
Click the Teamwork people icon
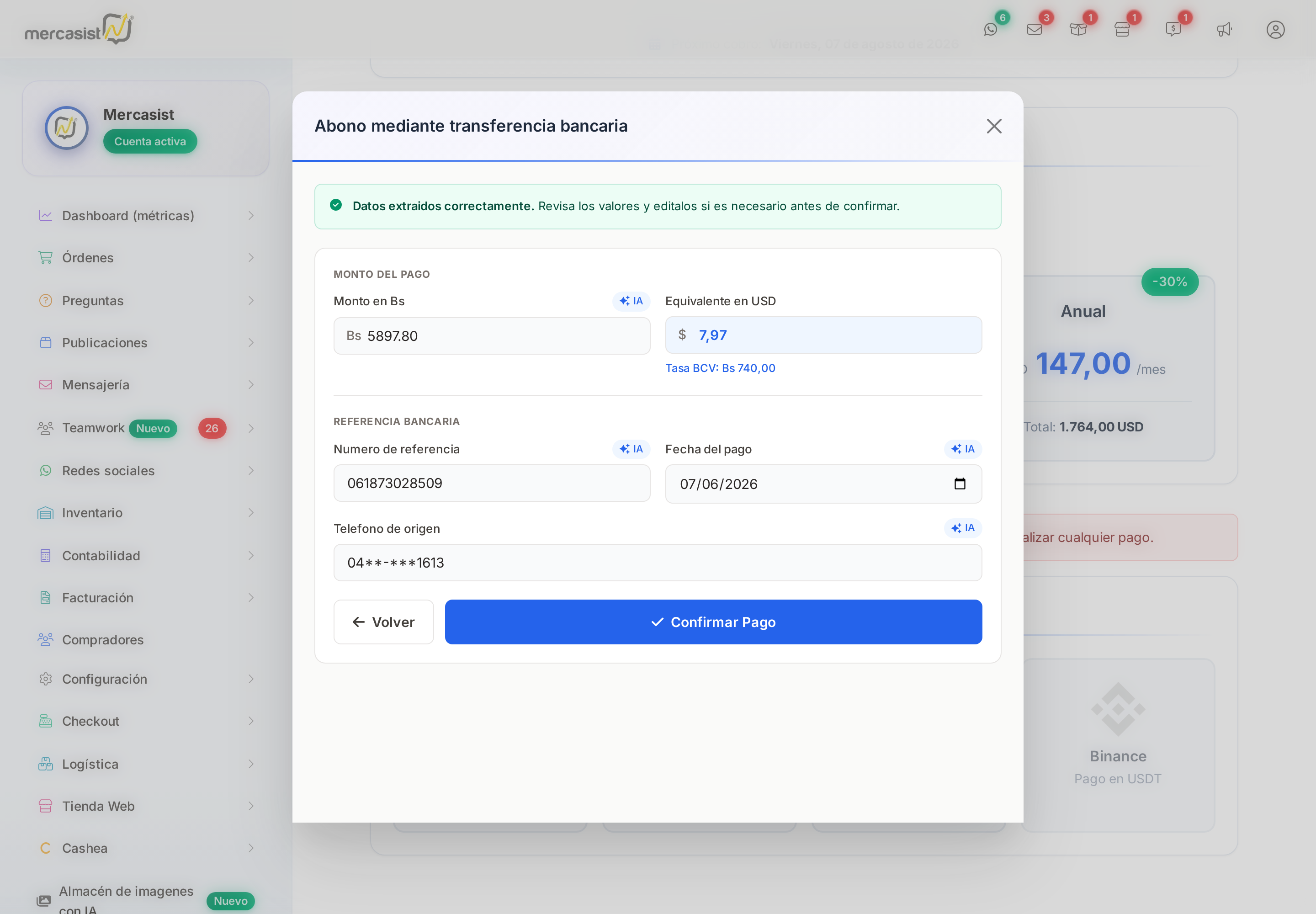coord(45,428)
